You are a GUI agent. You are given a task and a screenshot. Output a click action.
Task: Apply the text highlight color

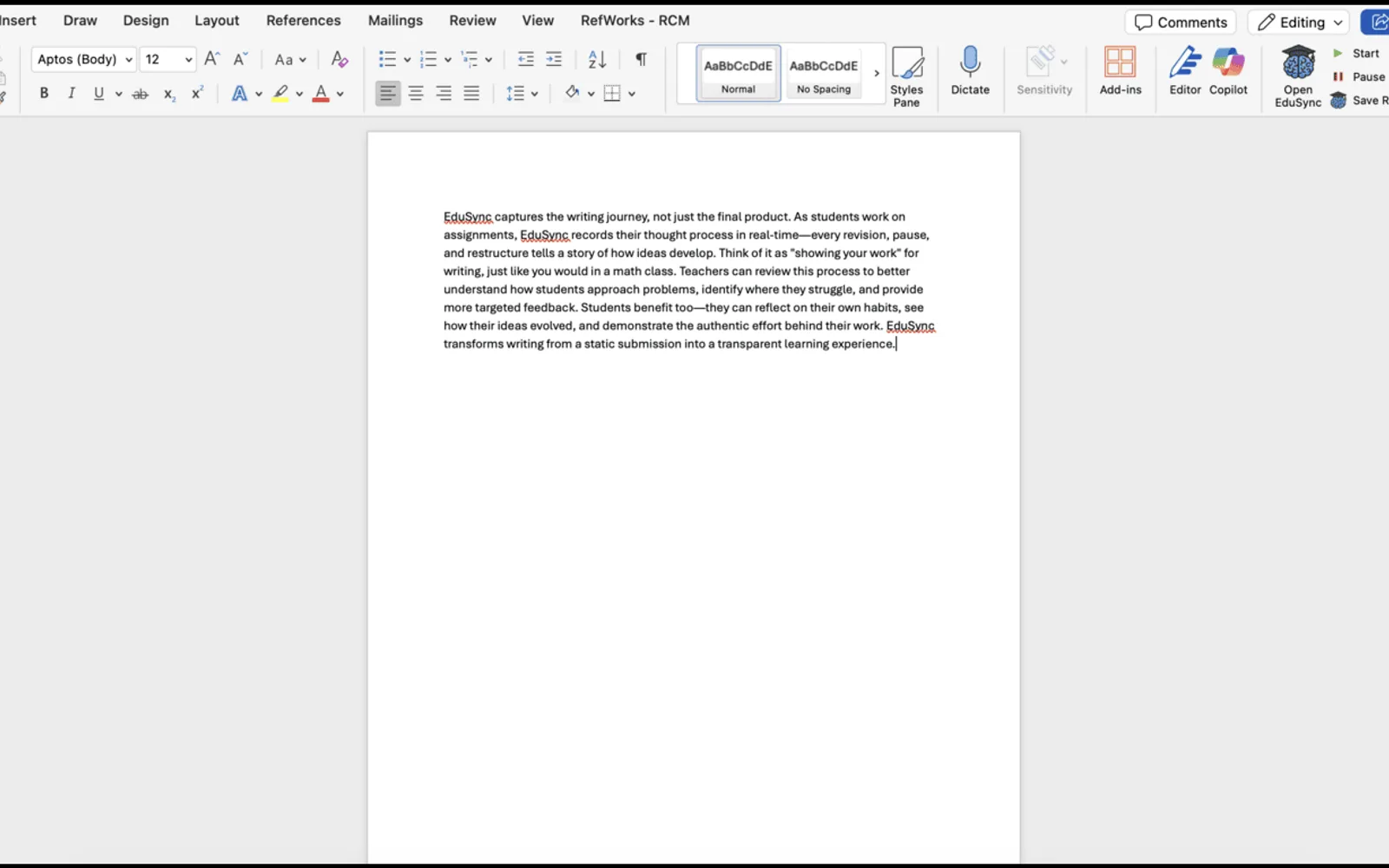click(x=280, y=93)
